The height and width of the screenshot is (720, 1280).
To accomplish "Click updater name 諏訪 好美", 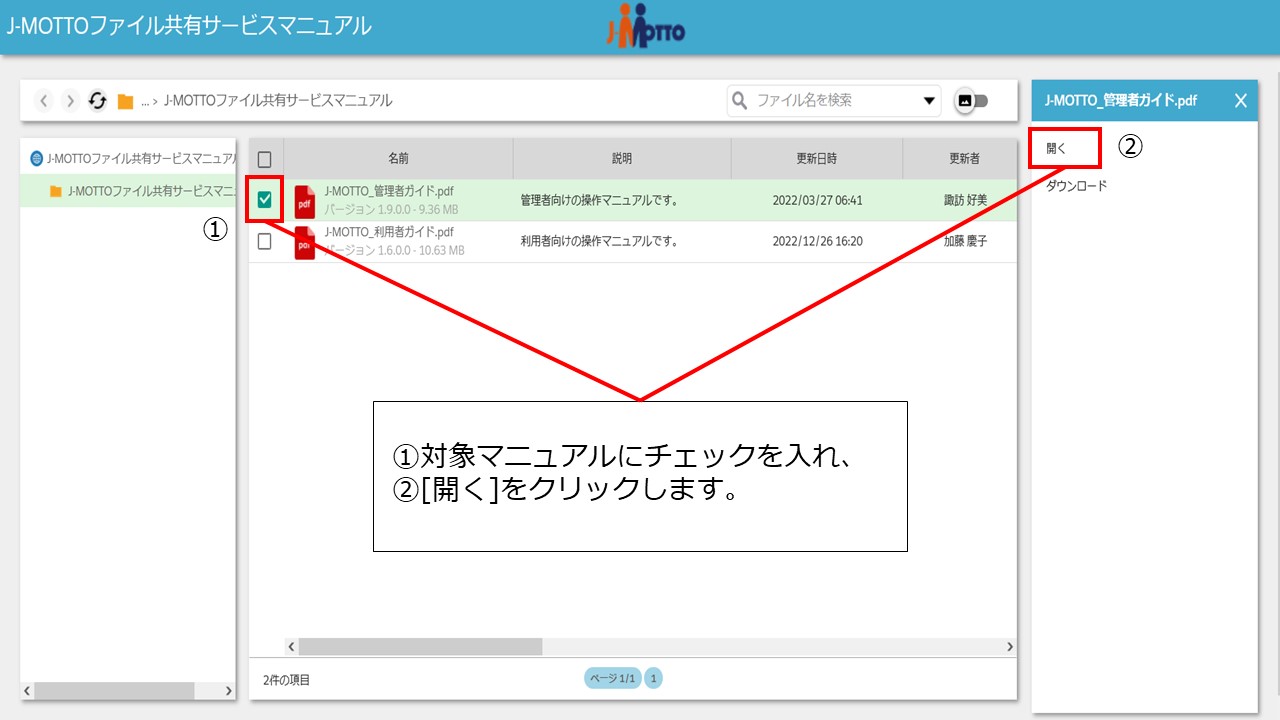I will 965,200.
